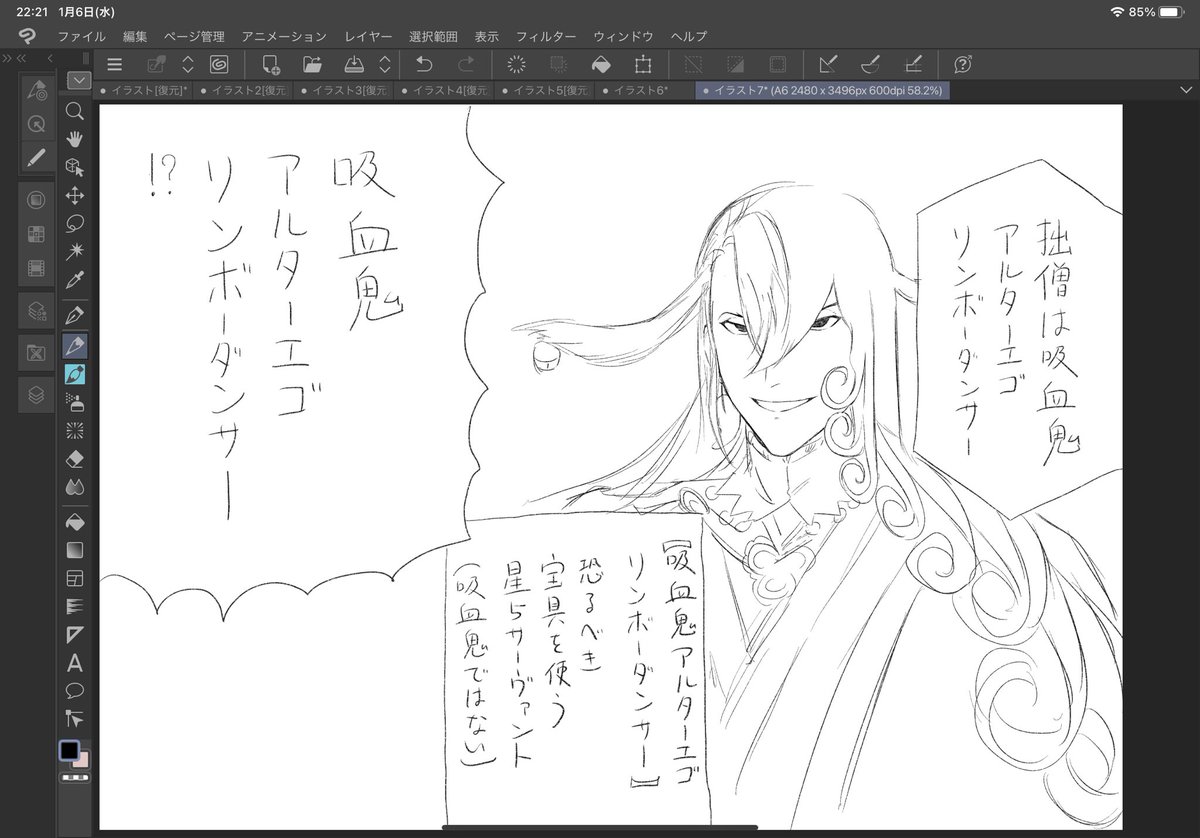Open the Clip Studio logo menu
Viewport: 1200px width, 838px height.
coord(27,36)
